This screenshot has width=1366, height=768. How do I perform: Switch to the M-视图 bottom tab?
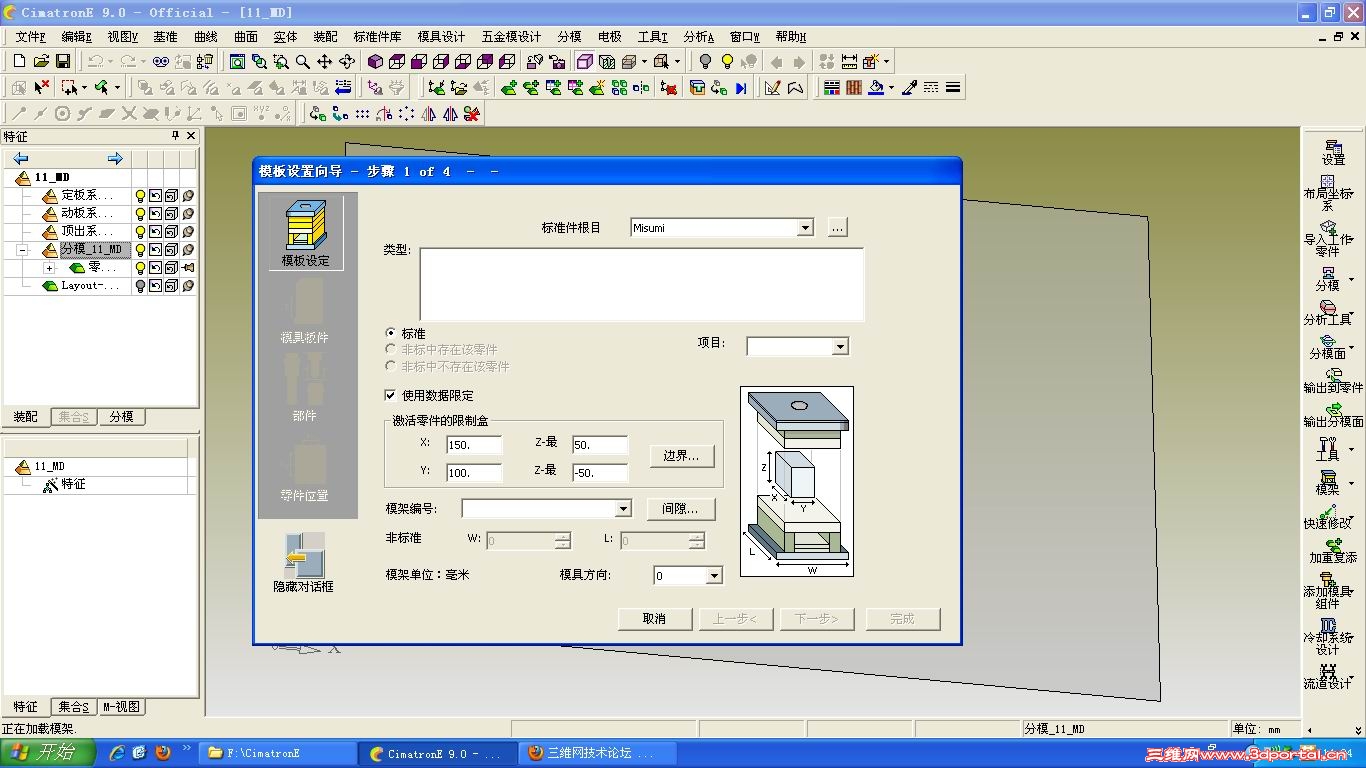[x=122, y=707]
